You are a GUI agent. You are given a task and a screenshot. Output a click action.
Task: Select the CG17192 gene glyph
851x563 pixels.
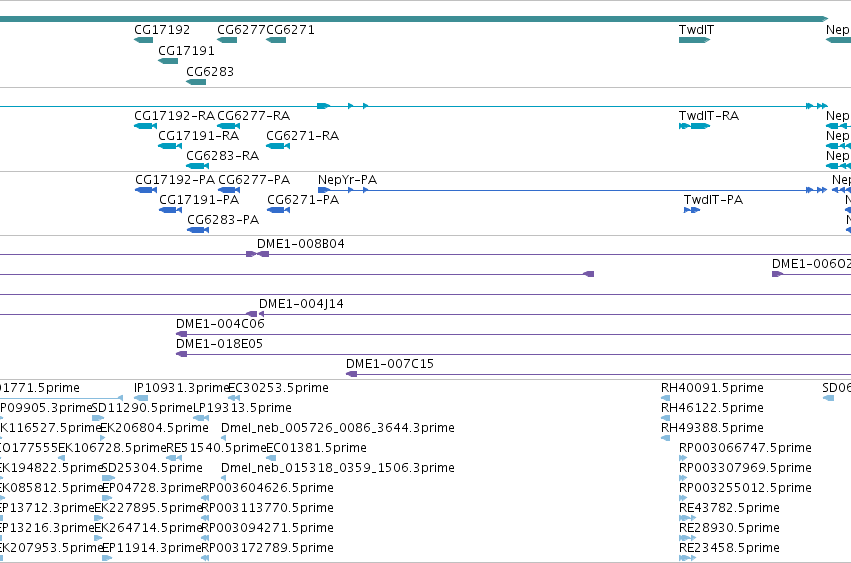click(143, 40)
